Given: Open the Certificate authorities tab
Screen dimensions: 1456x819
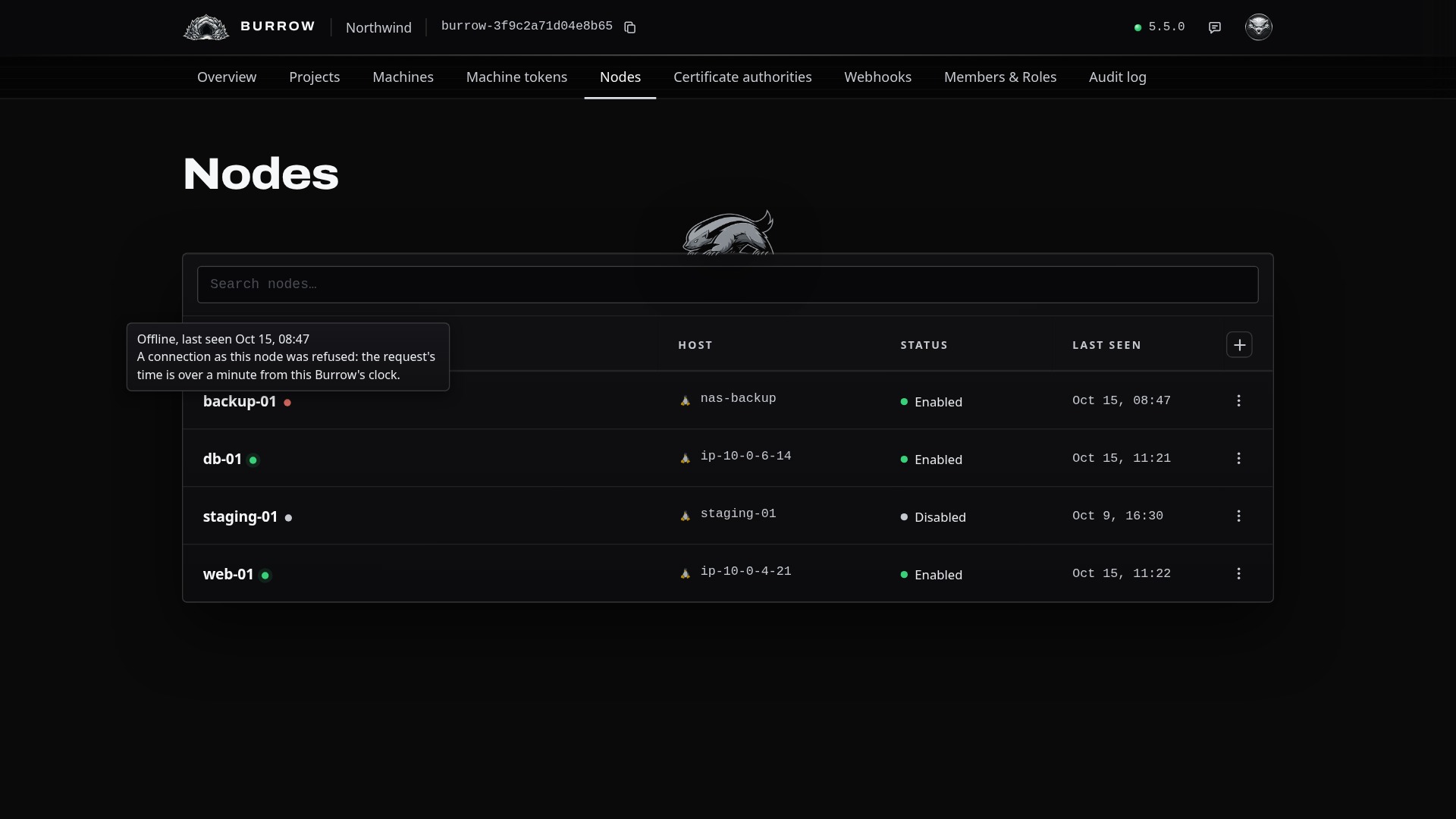Looking at the screenshot, I should (742, 77).
